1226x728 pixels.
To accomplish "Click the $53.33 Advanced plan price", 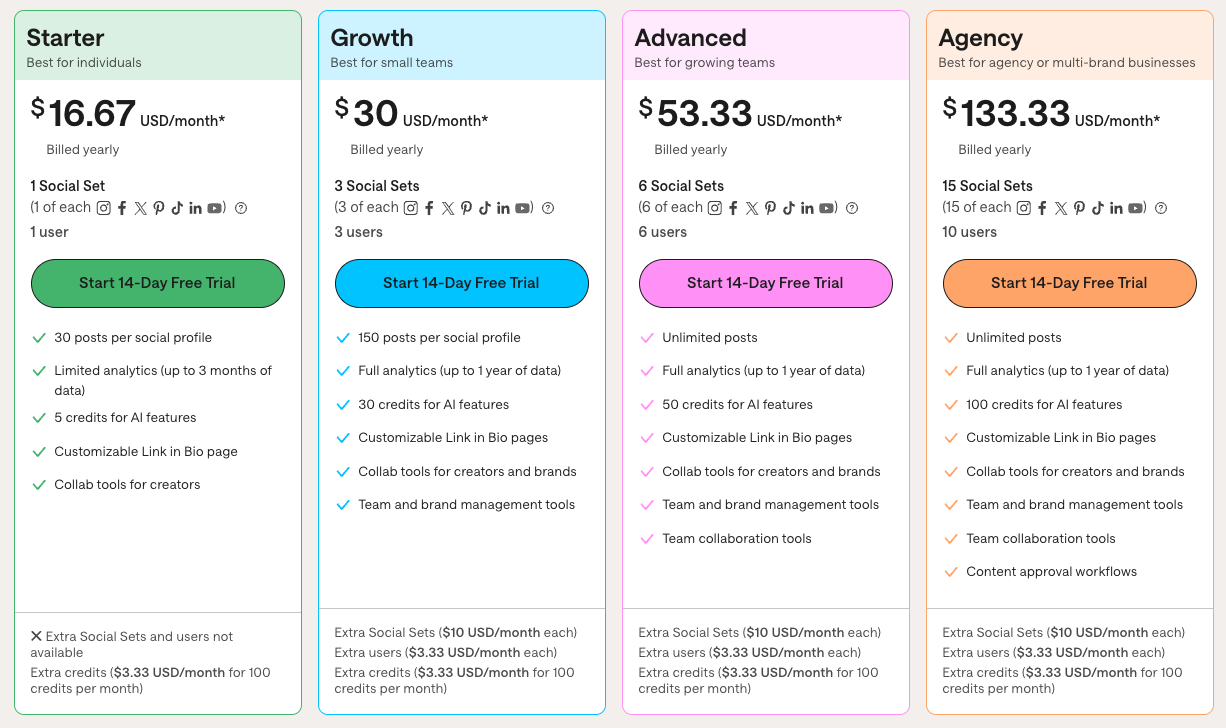I will 704,113.
